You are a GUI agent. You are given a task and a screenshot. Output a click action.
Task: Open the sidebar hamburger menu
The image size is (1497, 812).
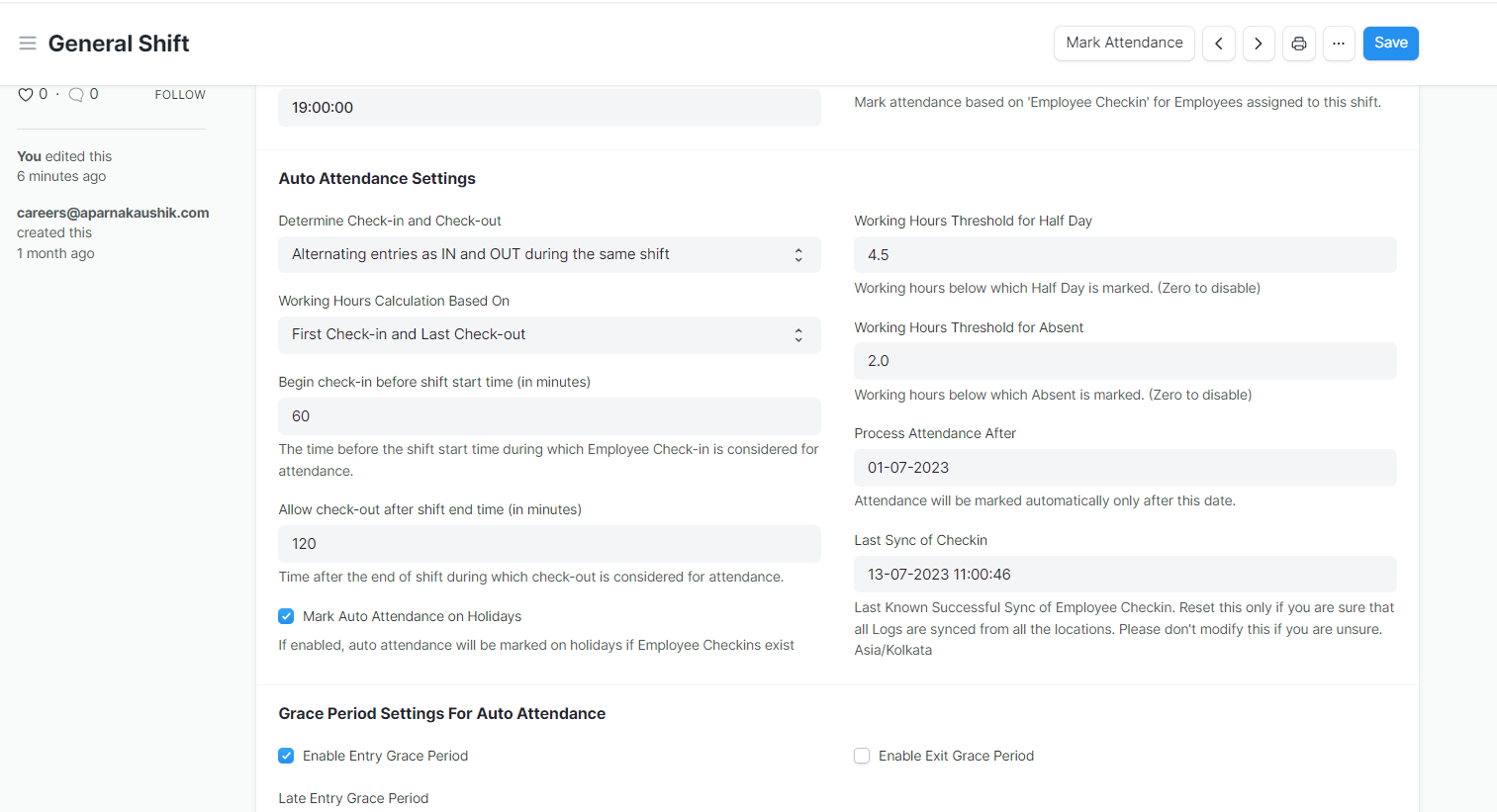click(x=27, y=43)
